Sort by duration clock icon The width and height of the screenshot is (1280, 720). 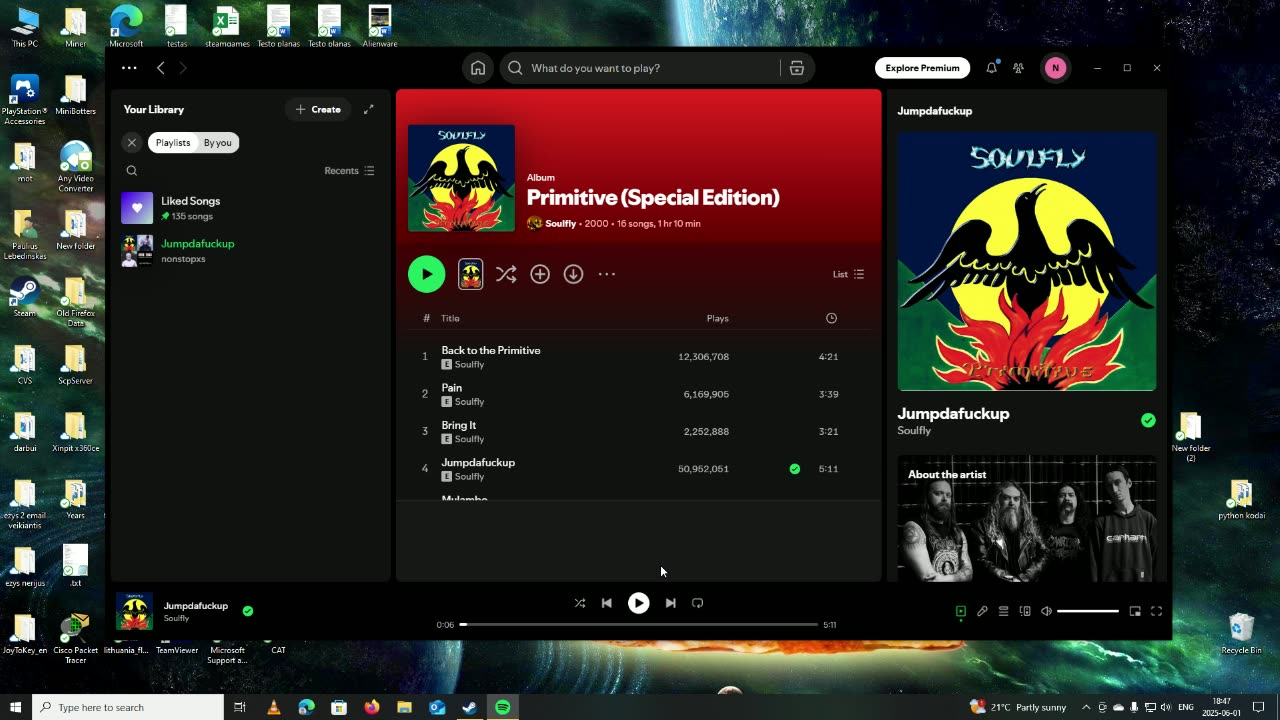(831, 318)
